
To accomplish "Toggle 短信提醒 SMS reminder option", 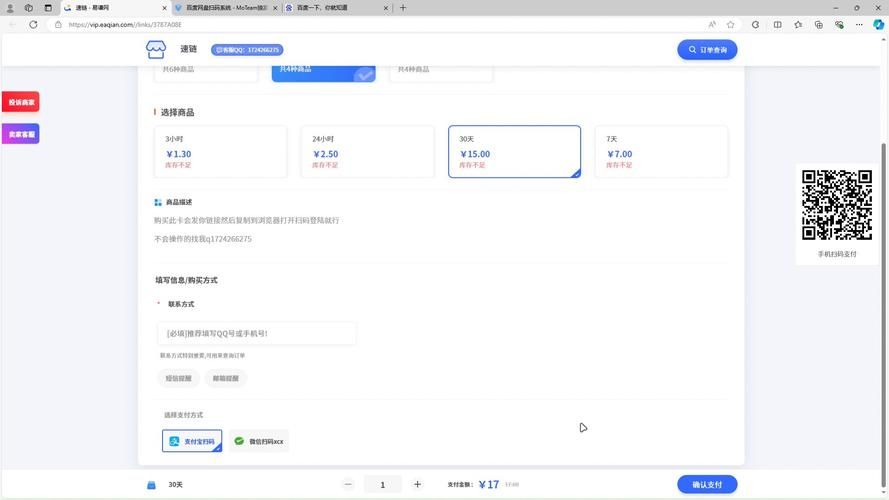I will [179, 378].
